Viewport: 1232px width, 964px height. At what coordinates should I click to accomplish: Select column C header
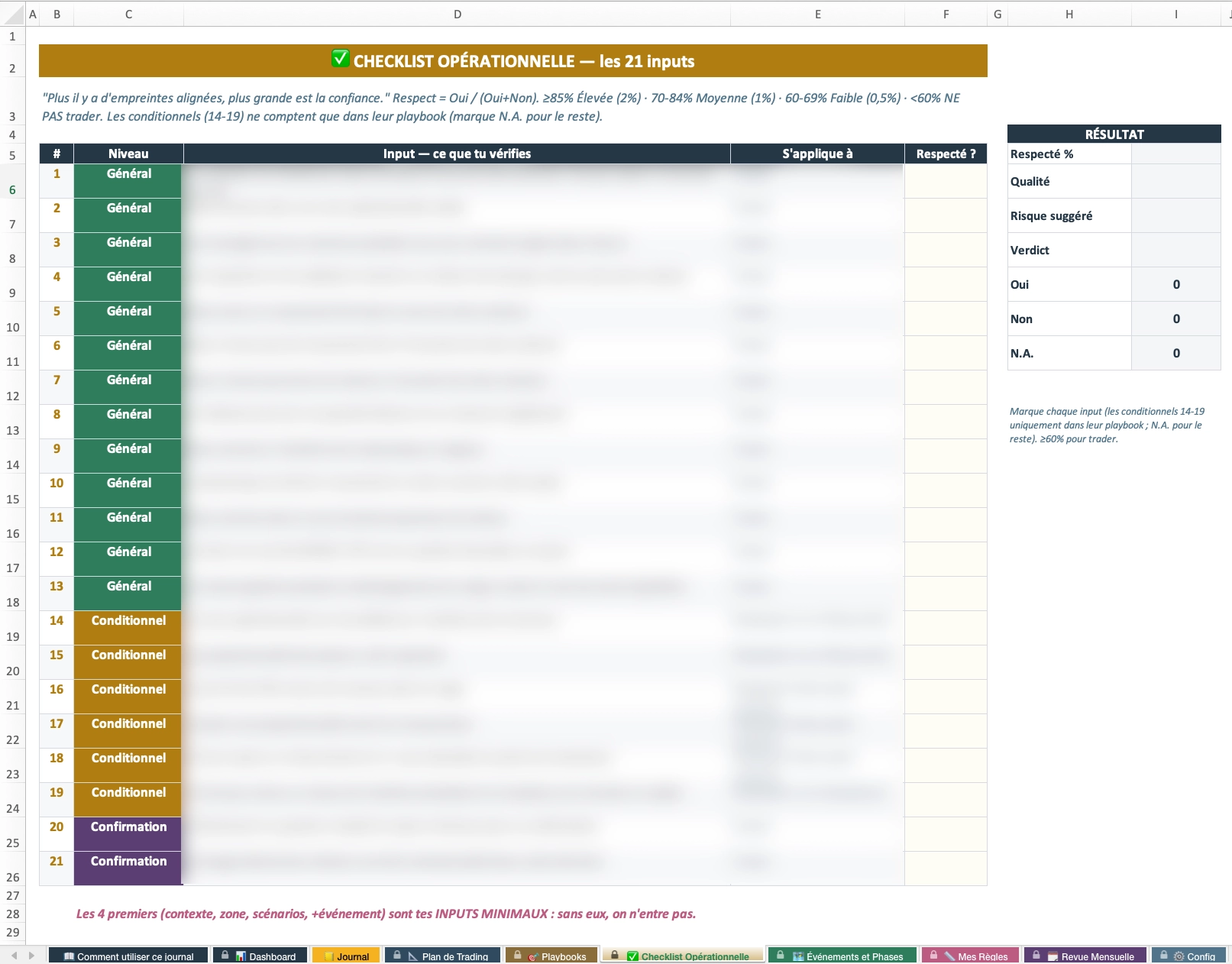coord(128,14)
